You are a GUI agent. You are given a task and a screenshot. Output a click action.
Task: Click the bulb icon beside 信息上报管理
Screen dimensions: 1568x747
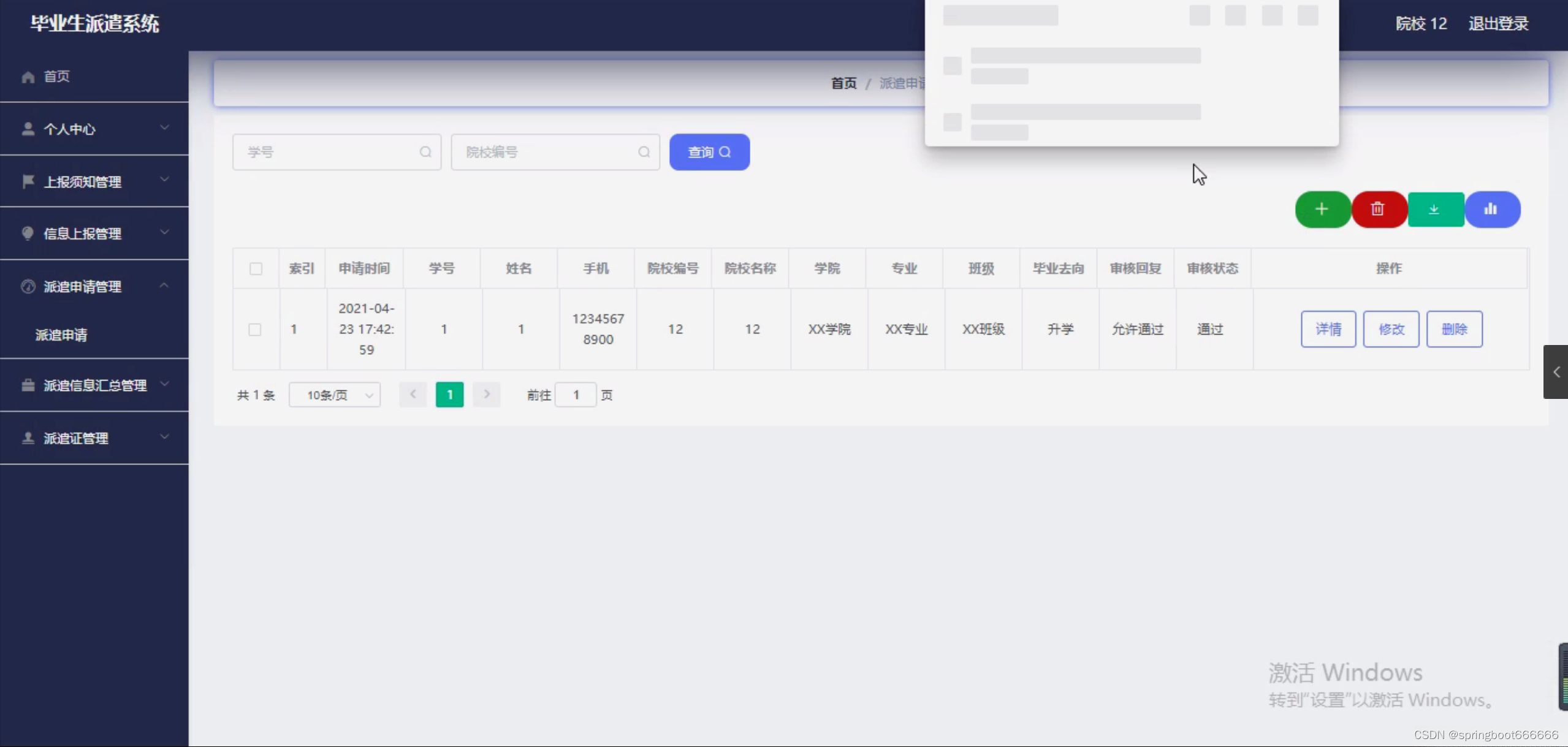pos(28,233)
